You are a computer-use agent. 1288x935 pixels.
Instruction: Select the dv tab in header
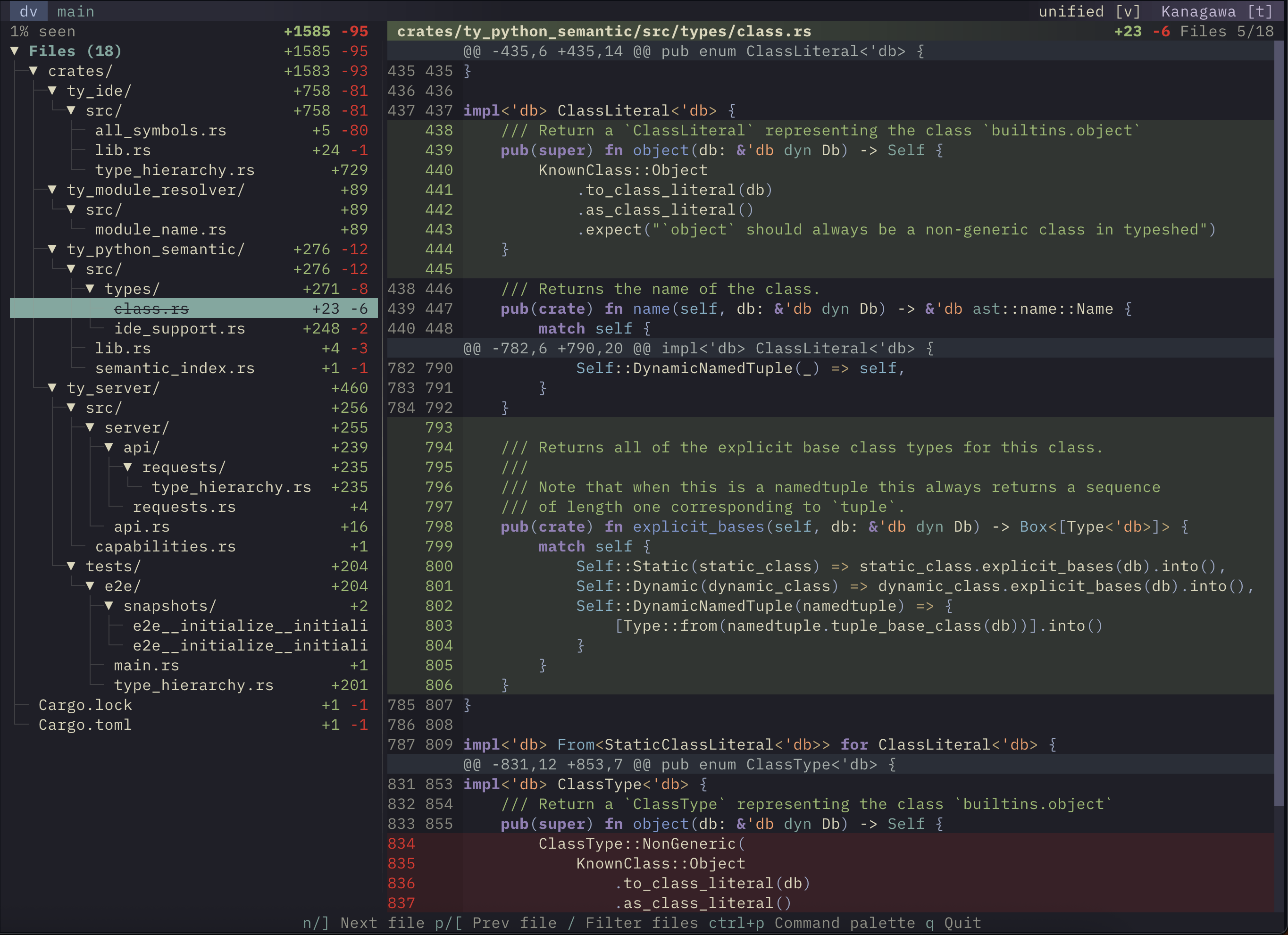pos(28,11)
